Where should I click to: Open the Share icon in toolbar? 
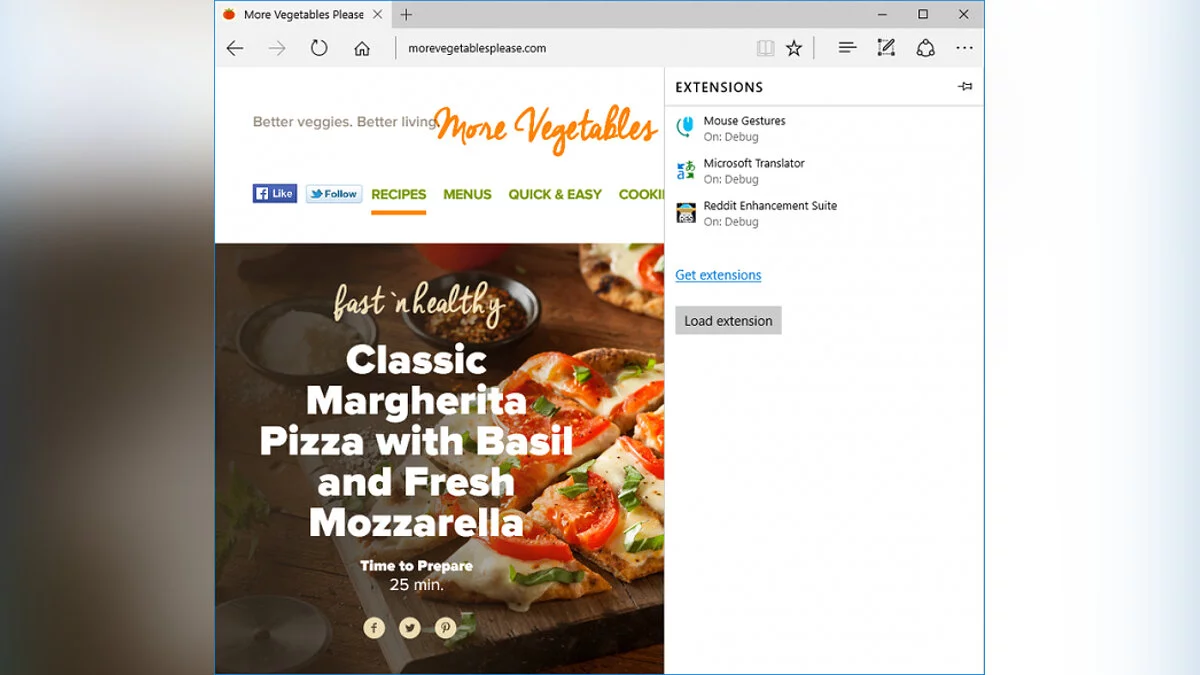point(926,48)
